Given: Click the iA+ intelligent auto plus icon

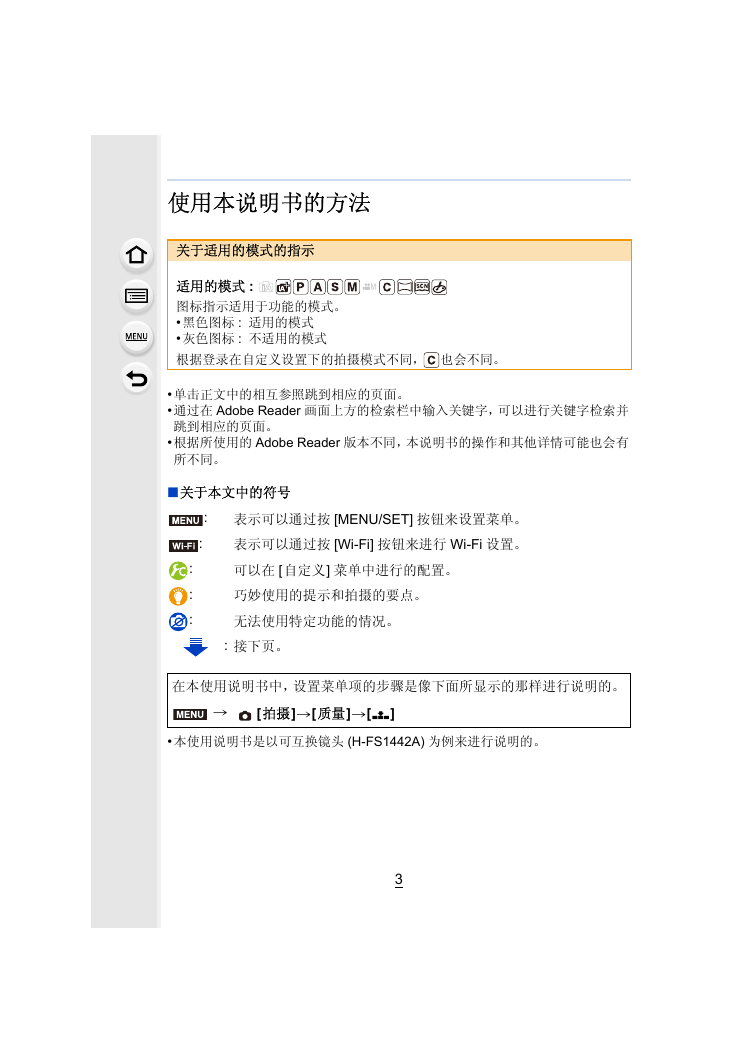Looking at the screenshot, I should 283,287.
